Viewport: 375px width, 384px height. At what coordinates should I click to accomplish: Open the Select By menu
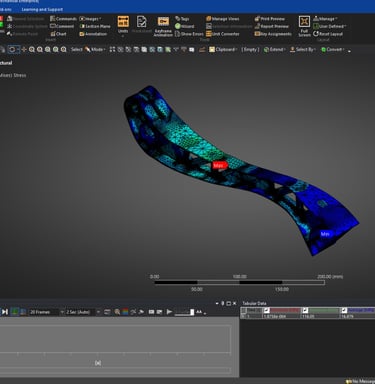coord(302,49)
